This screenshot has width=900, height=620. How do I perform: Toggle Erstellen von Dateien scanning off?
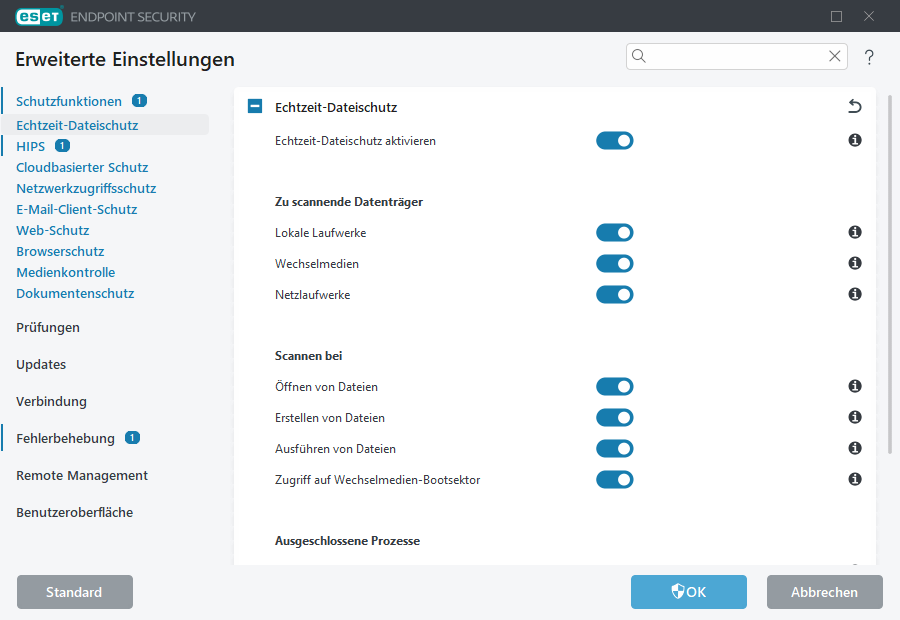(614, 417)
